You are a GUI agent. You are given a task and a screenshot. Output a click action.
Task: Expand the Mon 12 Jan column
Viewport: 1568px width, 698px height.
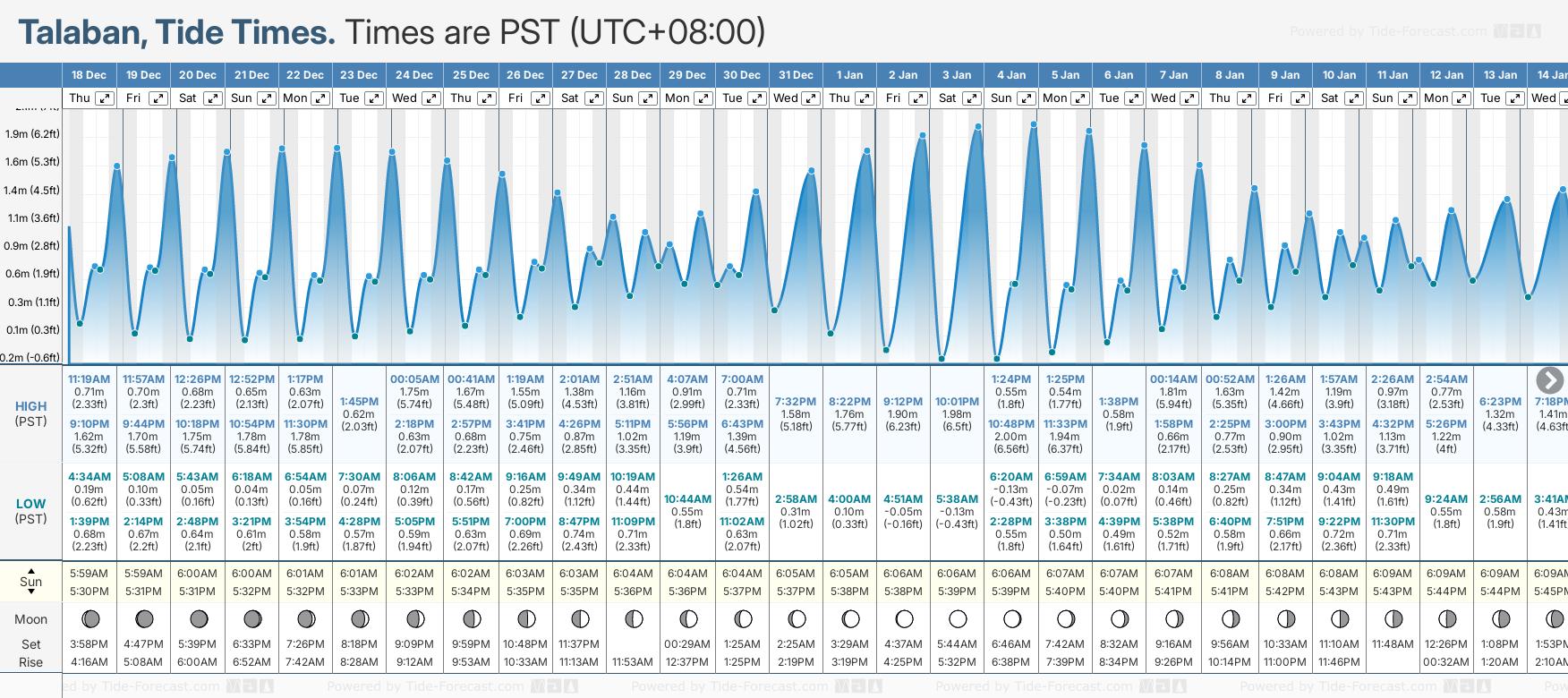click(x=1461, y=98)
